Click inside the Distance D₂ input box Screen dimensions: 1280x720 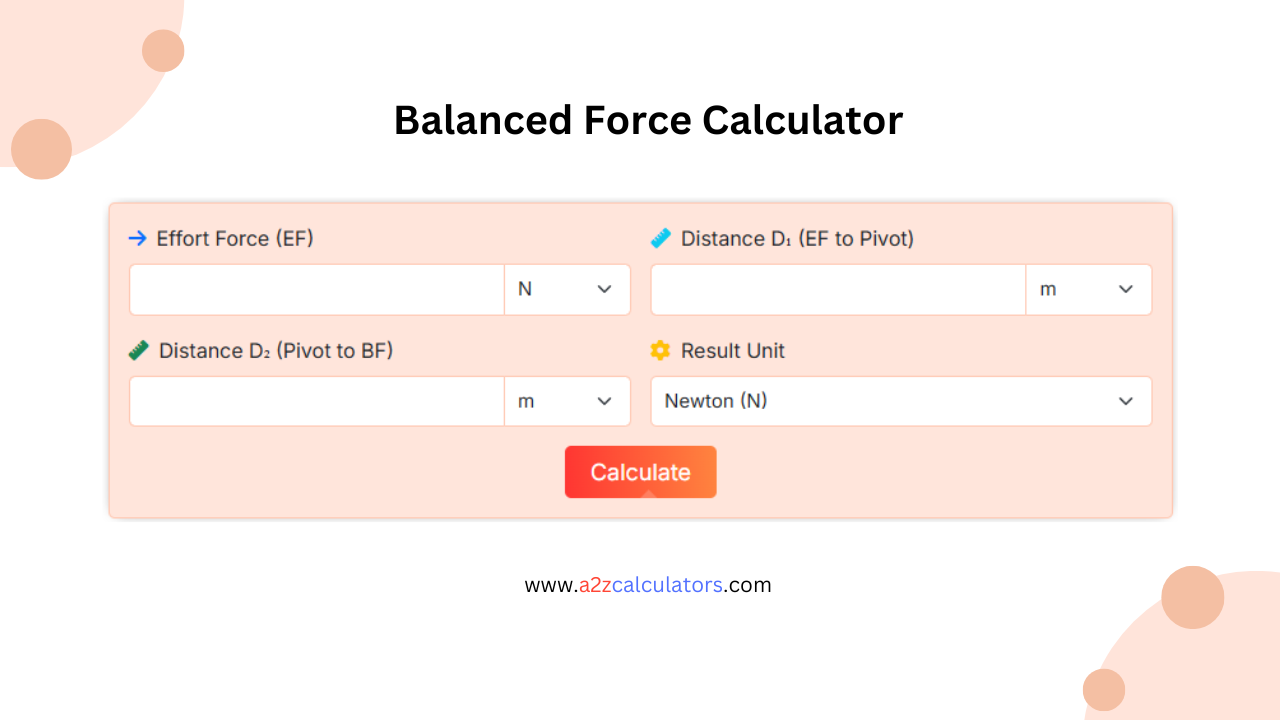pos(316,401)
